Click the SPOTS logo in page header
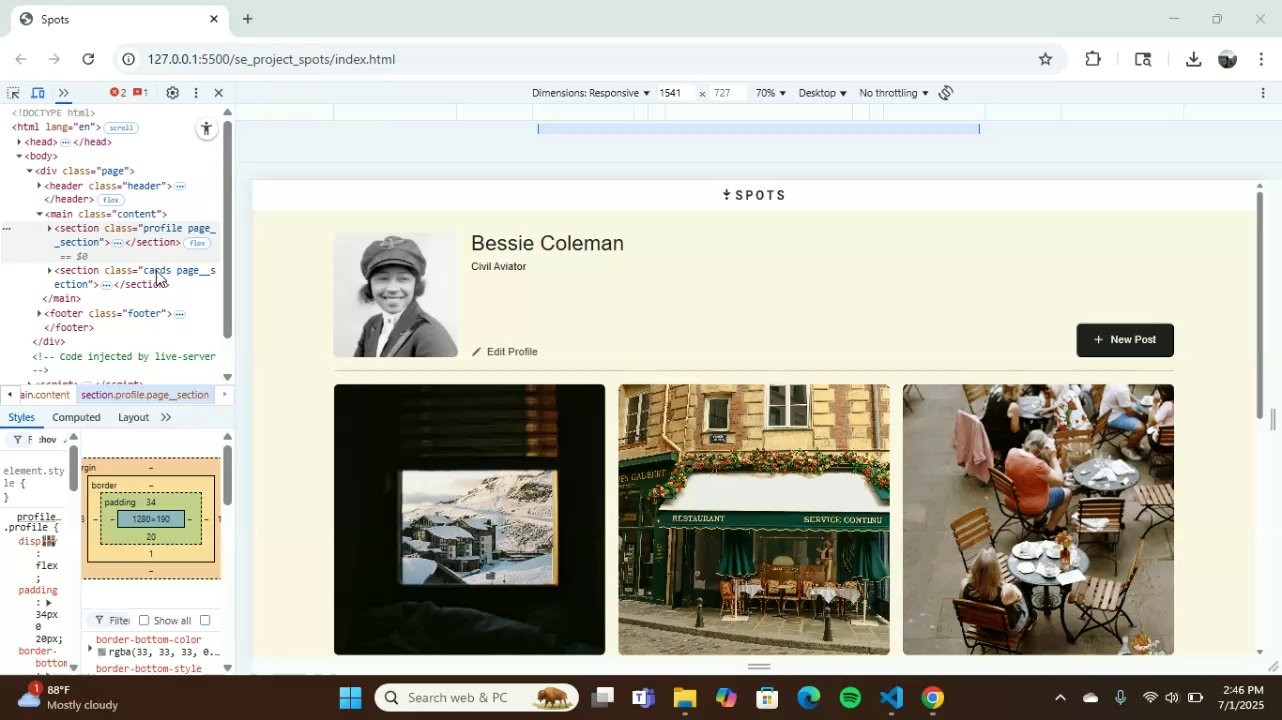Screen dimensions: 1282x720 click(x=754, y=195)
